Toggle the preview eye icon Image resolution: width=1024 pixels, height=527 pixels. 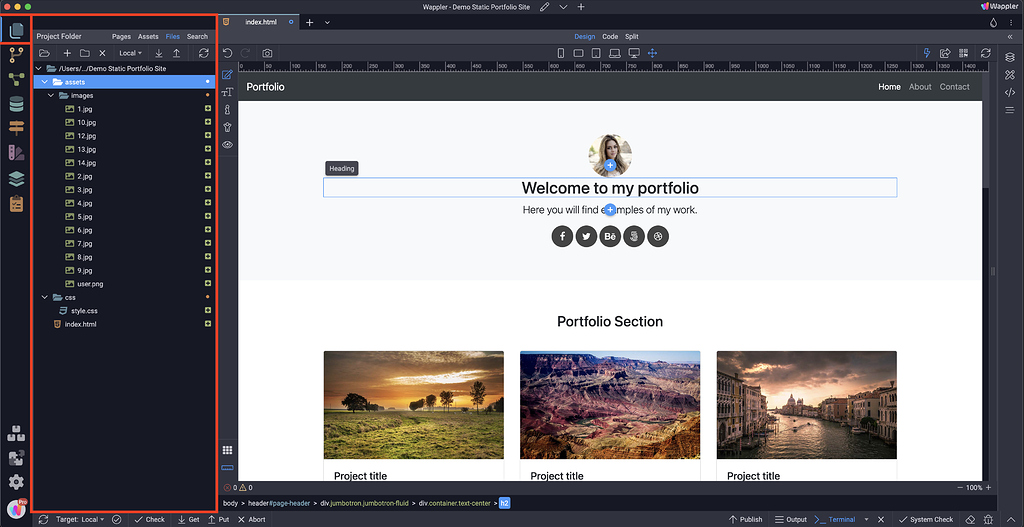pyautogui.click(x=227, y=145)
